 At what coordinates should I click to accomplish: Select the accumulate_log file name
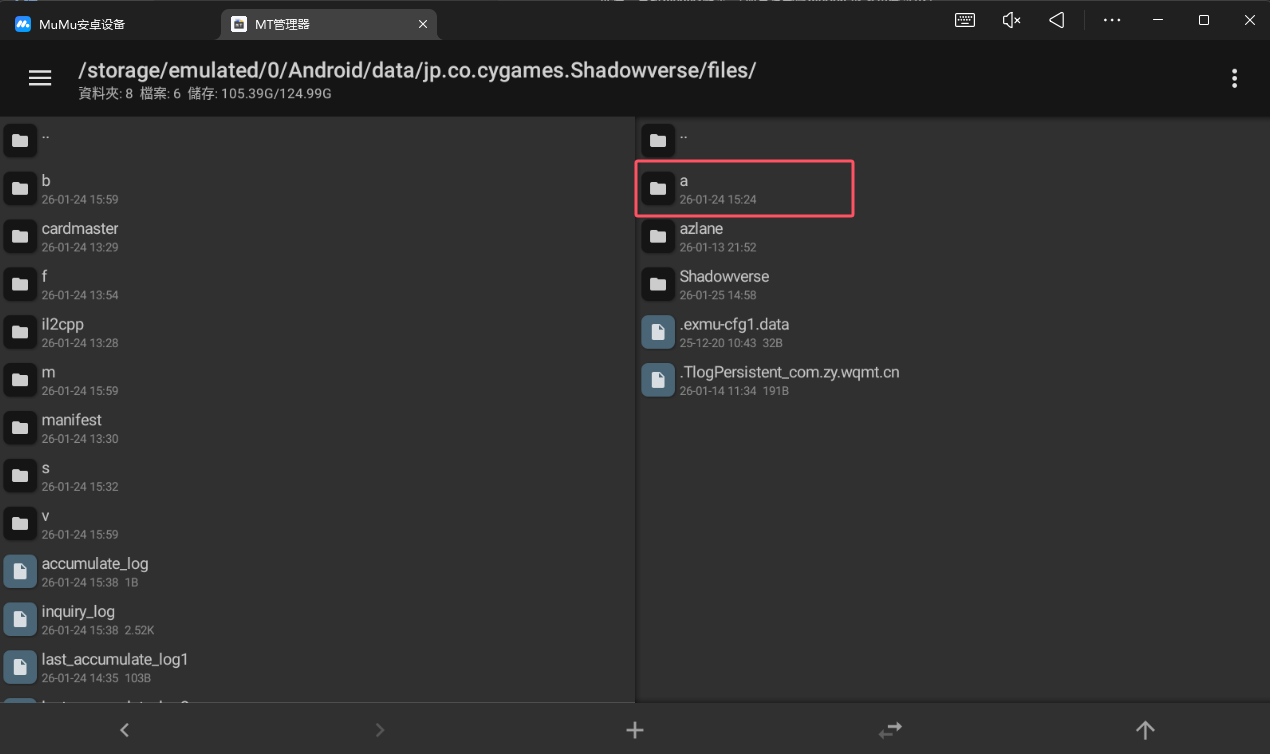coord(95,564)
